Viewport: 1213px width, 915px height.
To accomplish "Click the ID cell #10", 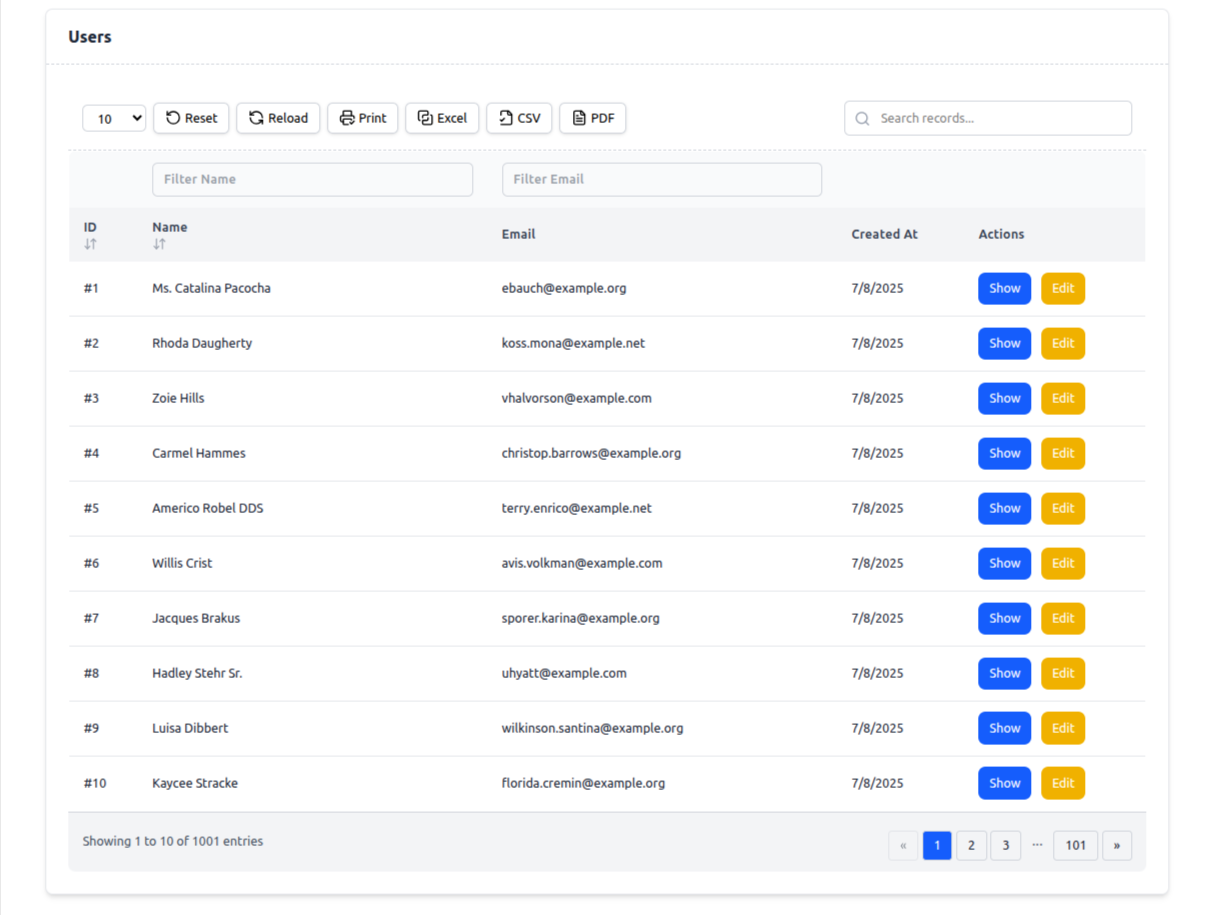I will pos(95,783).
